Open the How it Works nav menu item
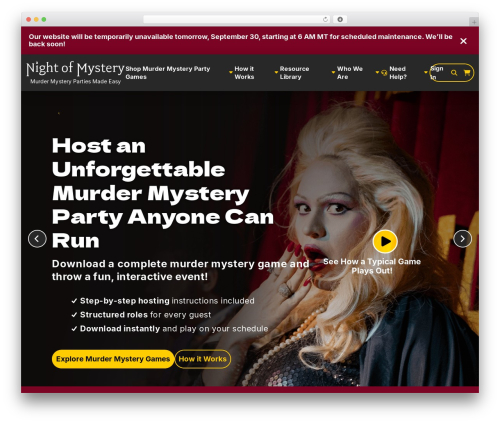The height and width of the screenshot is (423, 500). (244, 73)
